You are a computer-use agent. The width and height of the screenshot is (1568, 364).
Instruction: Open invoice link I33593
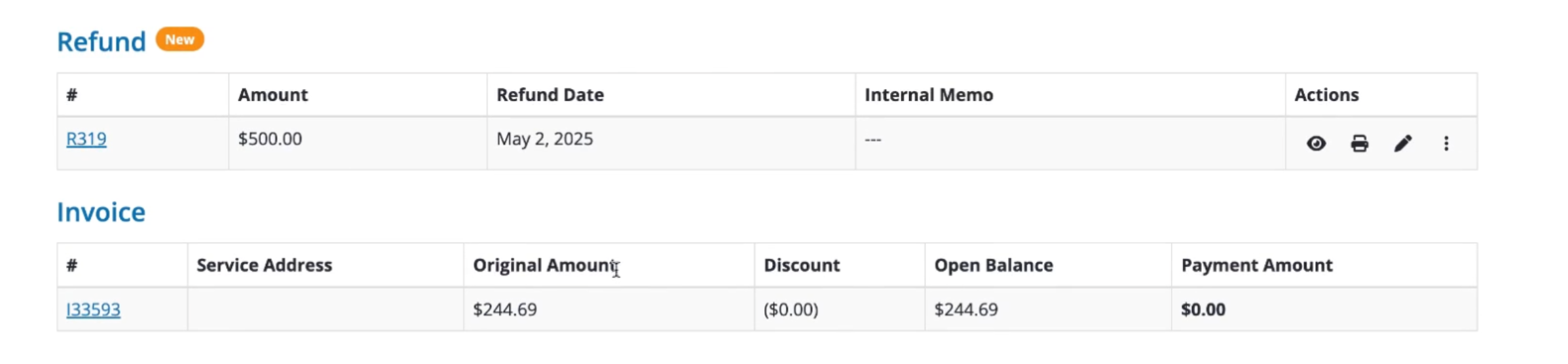(93, 309)
